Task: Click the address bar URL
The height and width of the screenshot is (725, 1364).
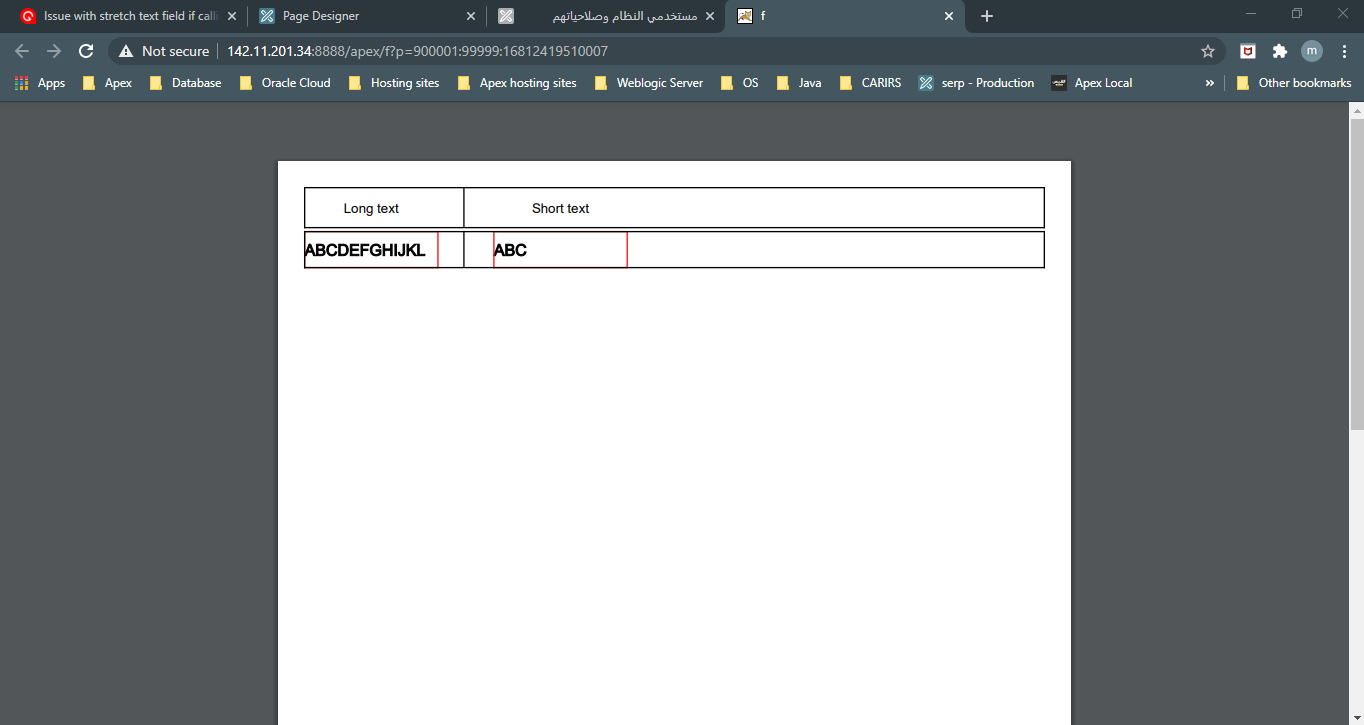Action: pos(417,51)
